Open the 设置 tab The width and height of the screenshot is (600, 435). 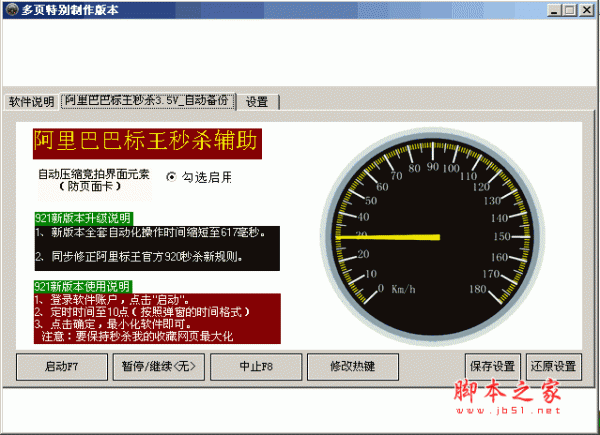coord(257,102)
